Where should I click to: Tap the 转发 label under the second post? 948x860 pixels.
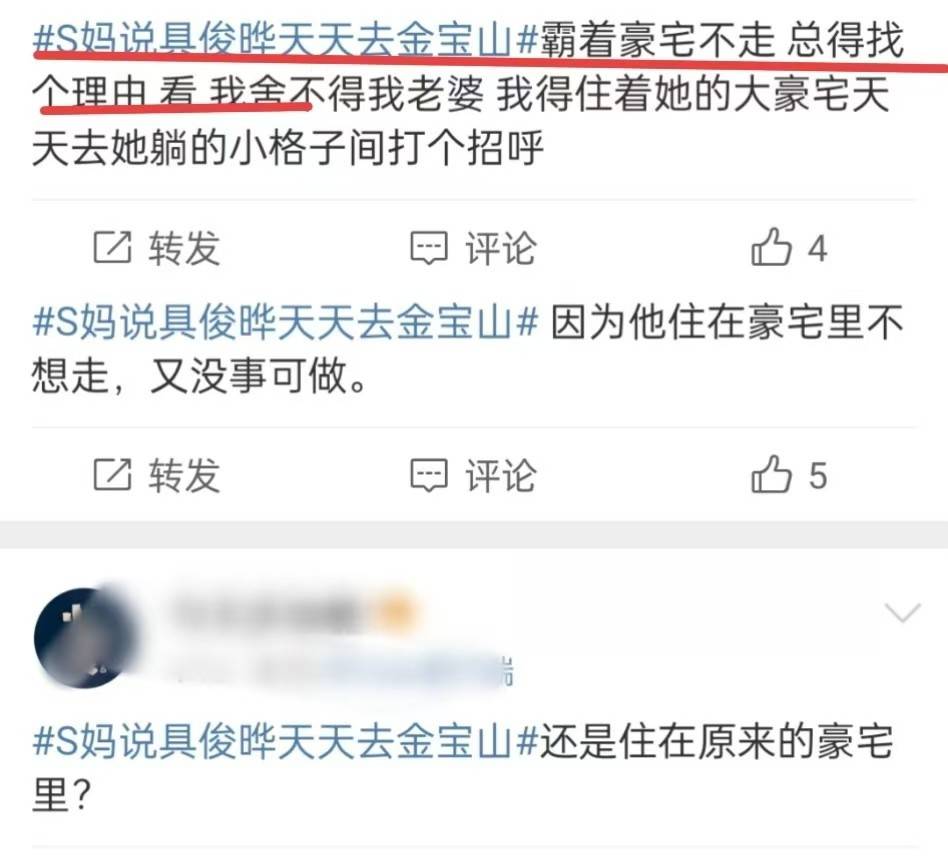(184, 475)
